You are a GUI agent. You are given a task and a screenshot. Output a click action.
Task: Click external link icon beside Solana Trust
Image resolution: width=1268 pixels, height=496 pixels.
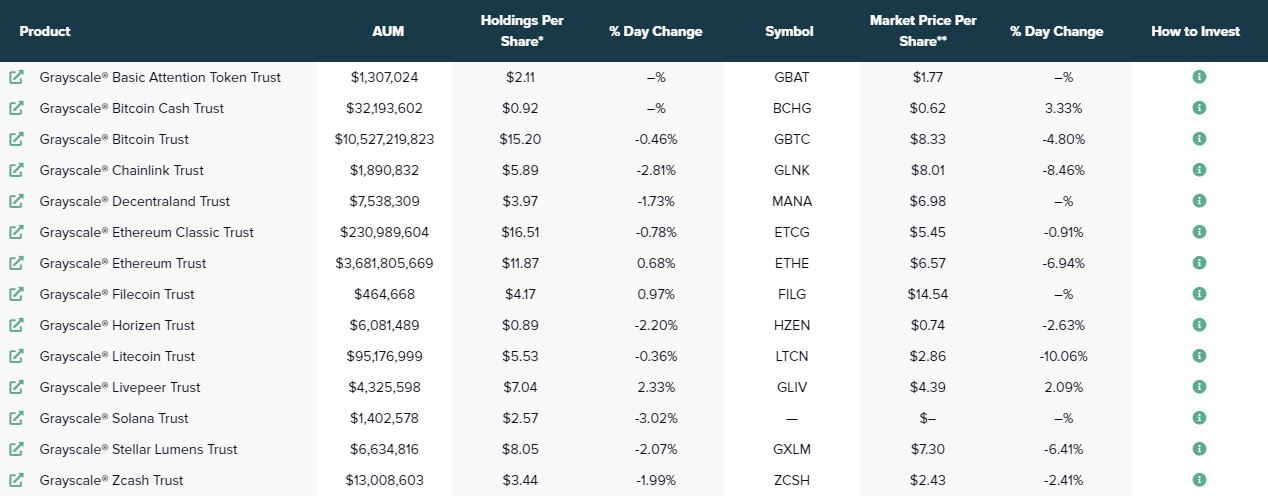16,418
